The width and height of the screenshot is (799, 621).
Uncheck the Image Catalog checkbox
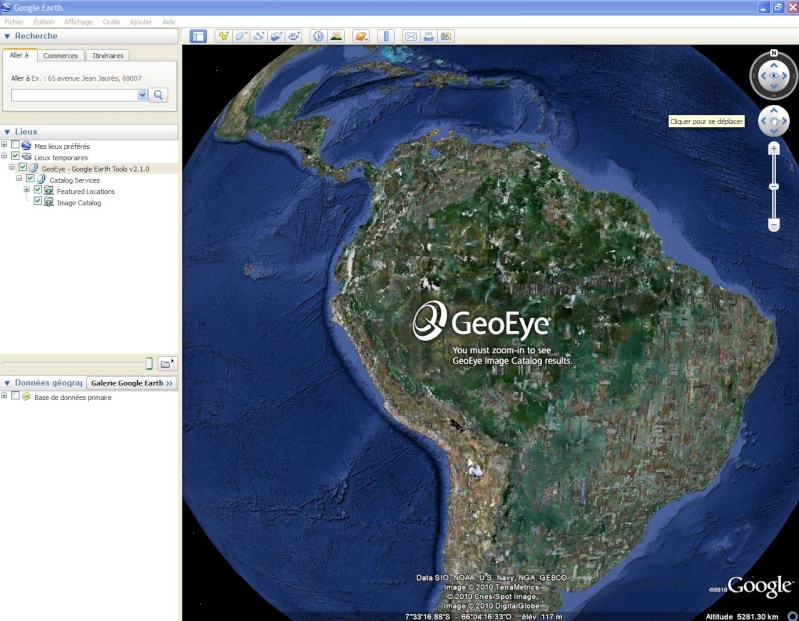pos(38,201)
